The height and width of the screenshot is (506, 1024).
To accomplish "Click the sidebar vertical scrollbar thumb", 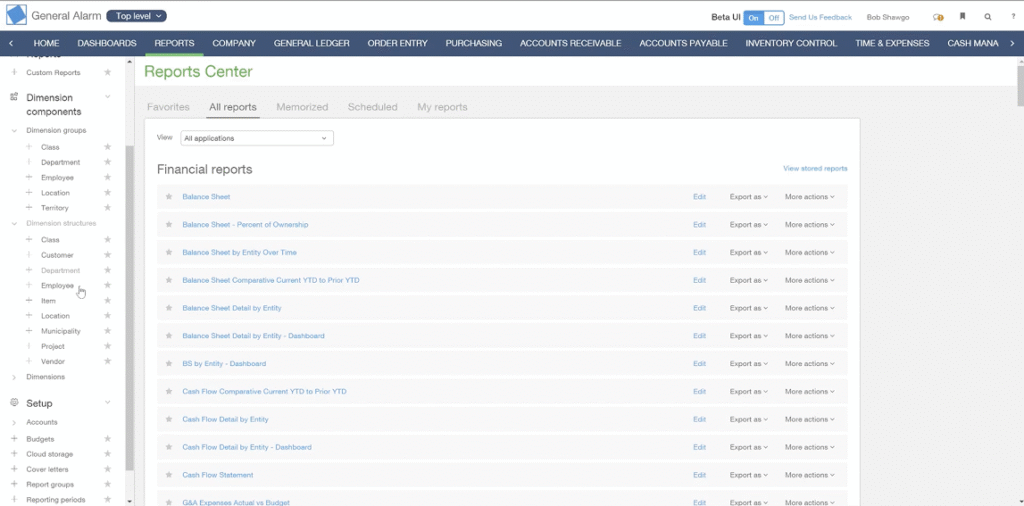I will pos(129,307).
